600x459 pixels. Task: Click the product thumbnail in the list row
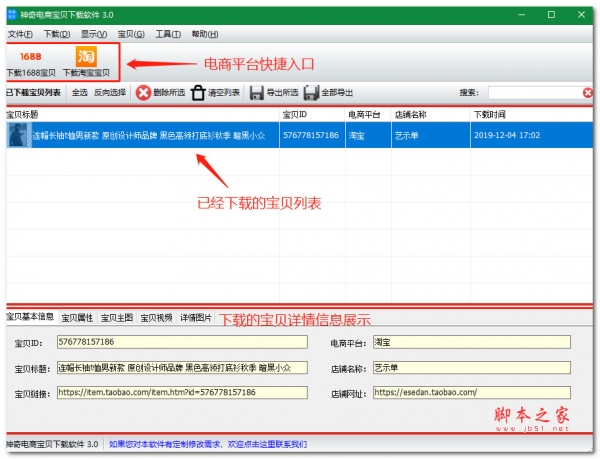coord(18,135)
